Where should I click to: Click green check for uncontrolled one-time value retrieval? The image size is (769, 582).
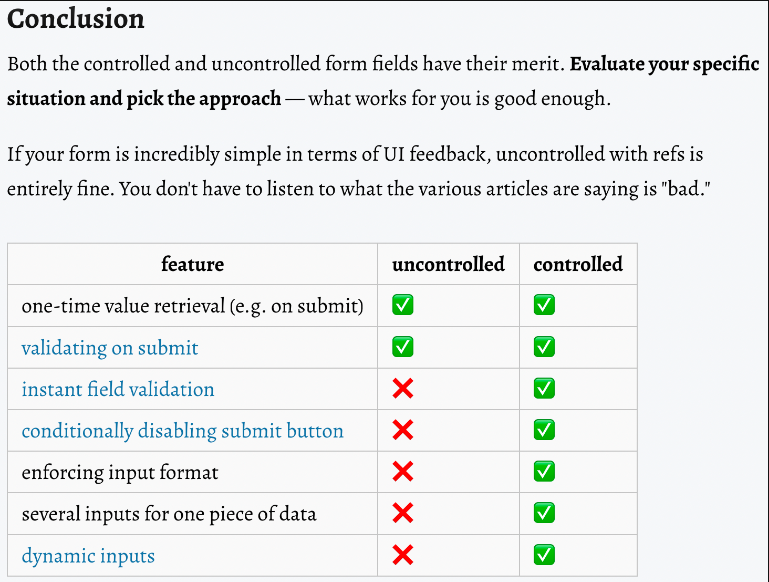click(x=403, y=305)
